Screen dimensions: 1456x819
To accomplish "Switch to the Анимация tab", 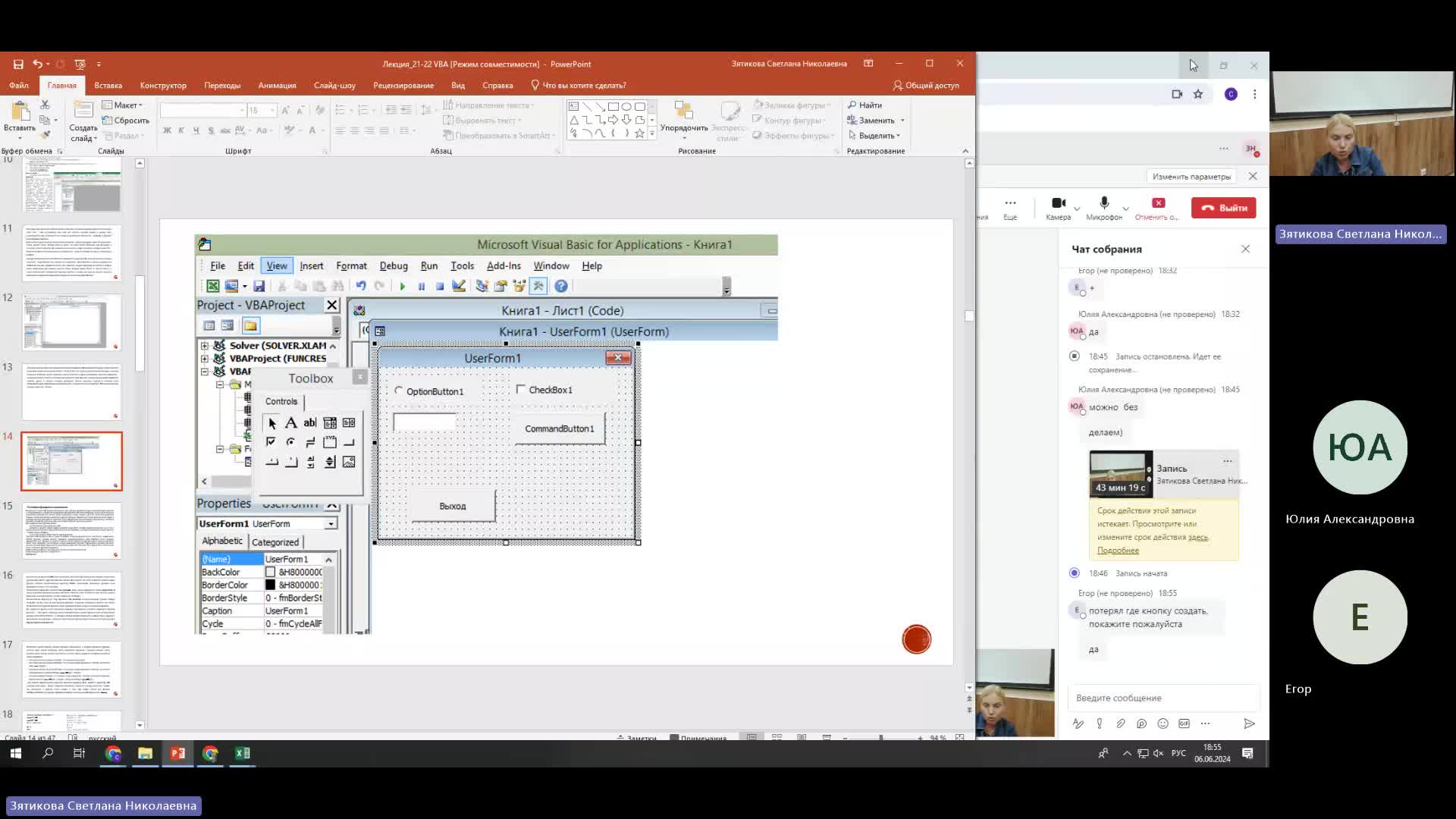I will pos(277,86).
